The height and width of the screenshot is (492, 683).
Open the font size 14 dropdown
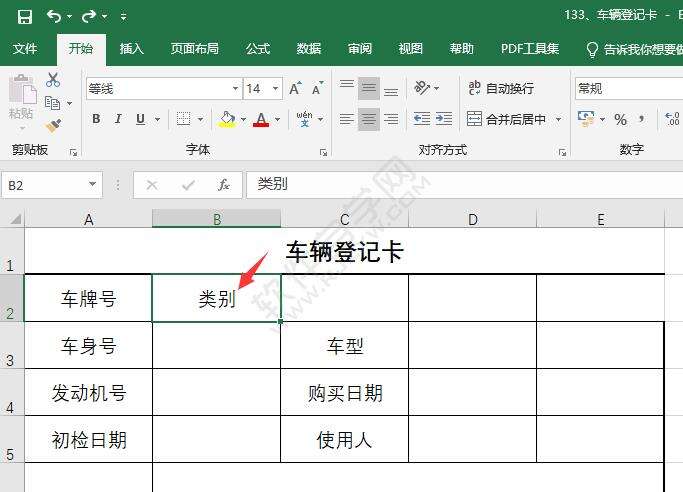pos(275,89)
